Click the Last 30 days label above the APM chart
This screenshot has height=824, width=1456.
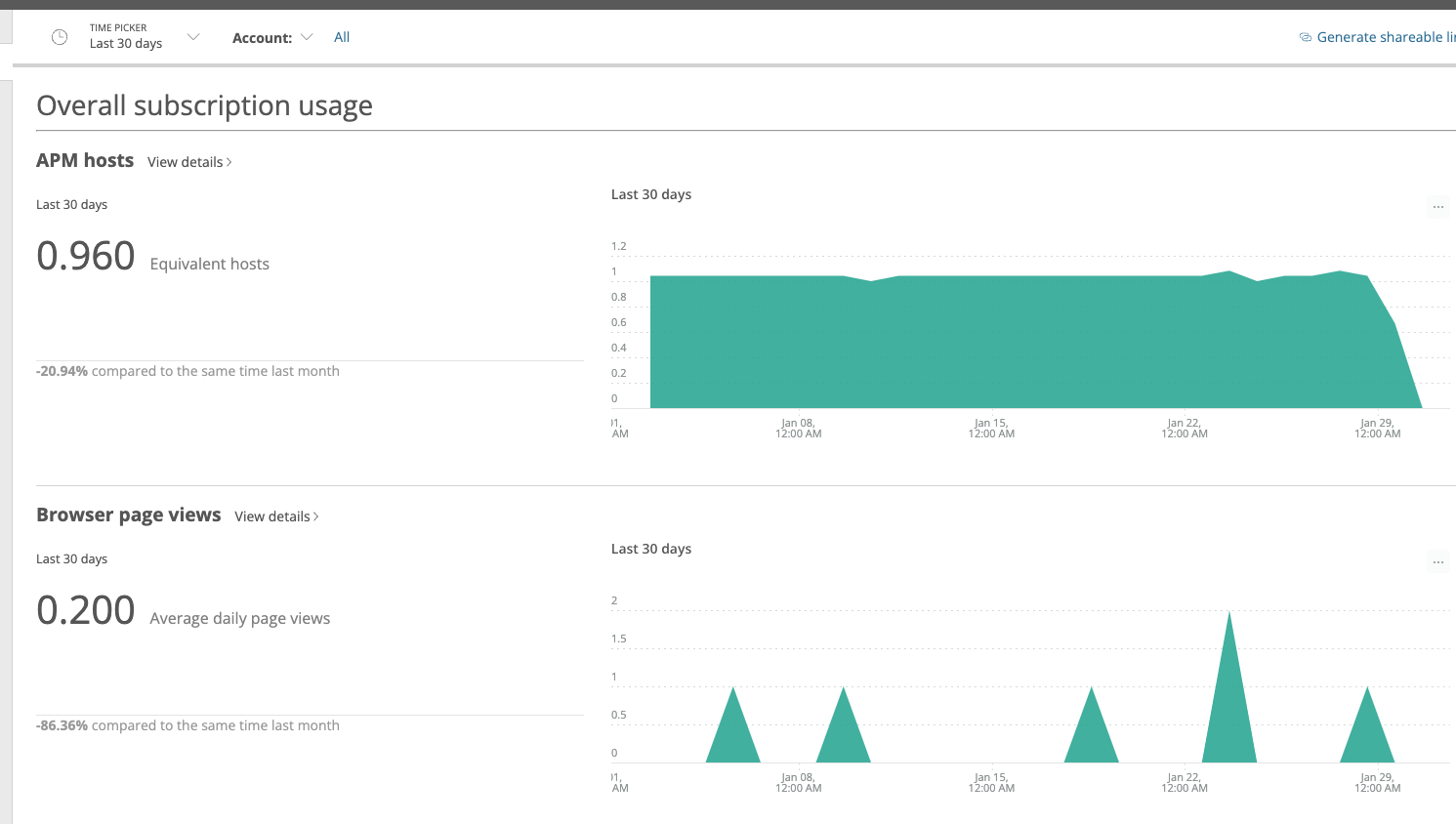[x=650, y=194]
